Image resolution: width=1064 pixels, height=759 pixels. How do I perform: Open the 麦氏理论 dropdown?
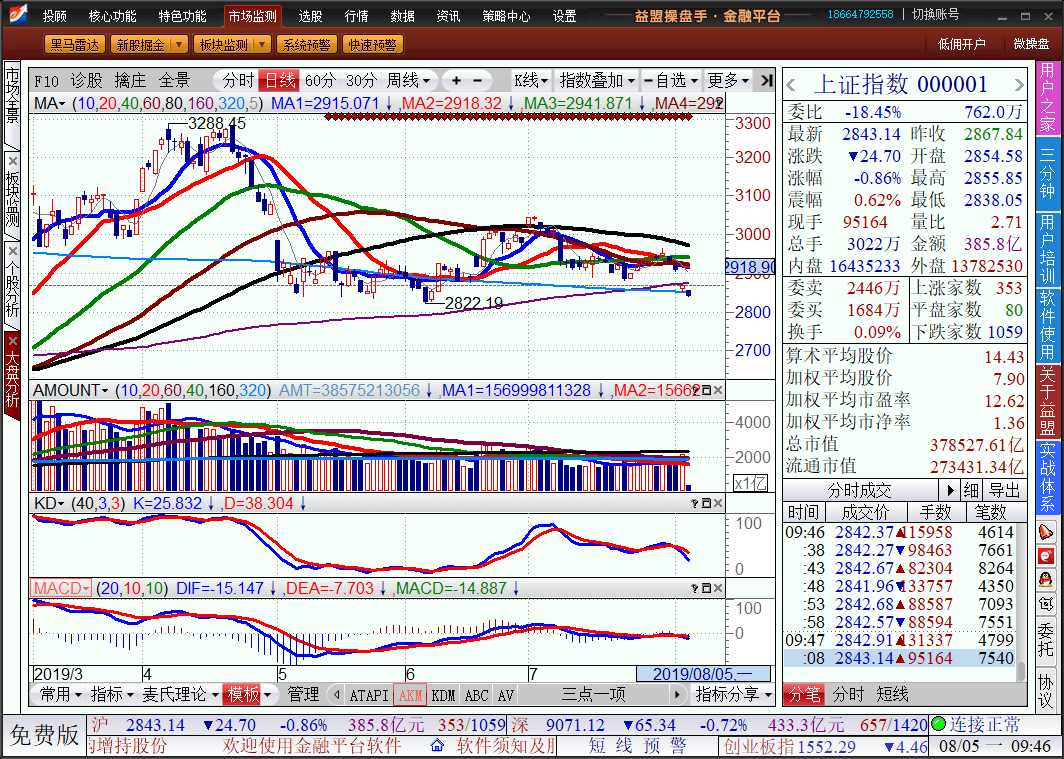pyautogui.click(x=180, y=695)
